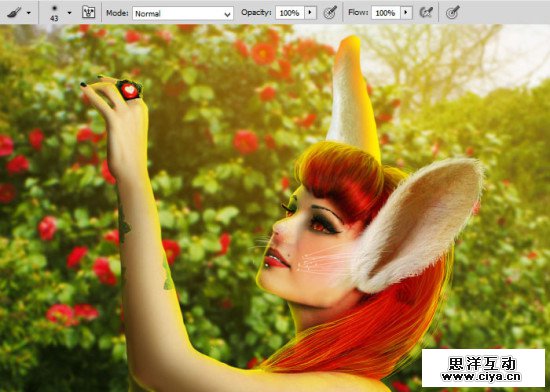The width and height of the screenshot is (550, 392).
Task: Enable airbrush mode icon
Action: tap(426, 13)
